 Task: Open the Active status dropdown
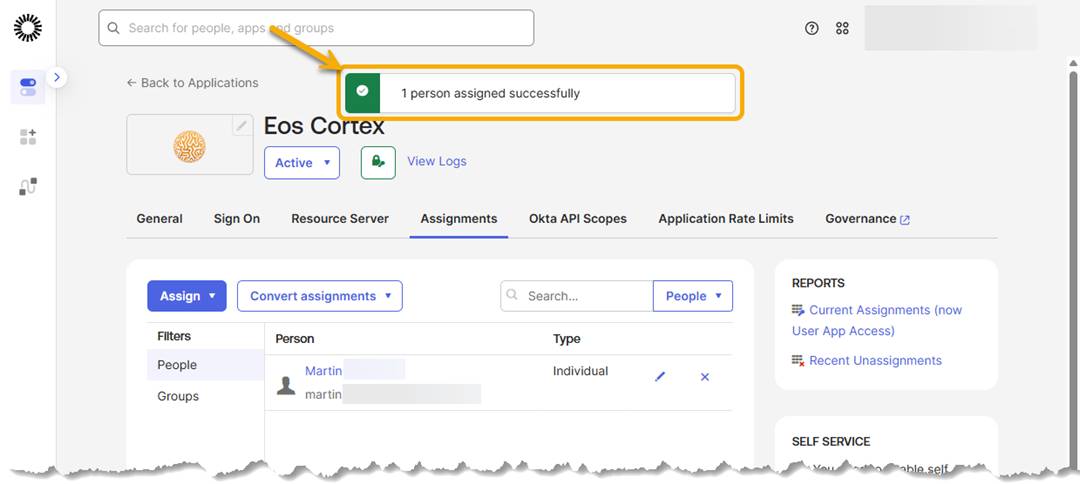(x=302, y=162)
